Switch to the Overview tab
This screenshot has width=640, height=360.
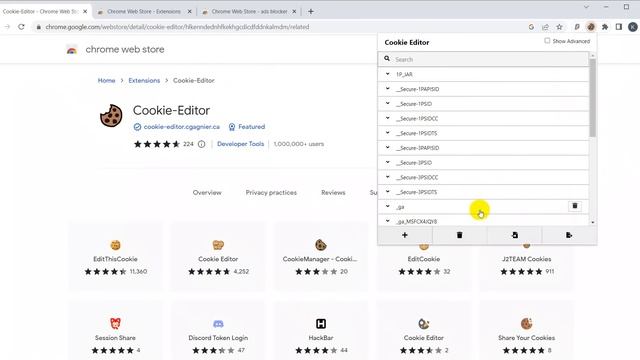[x=207, y=193]
